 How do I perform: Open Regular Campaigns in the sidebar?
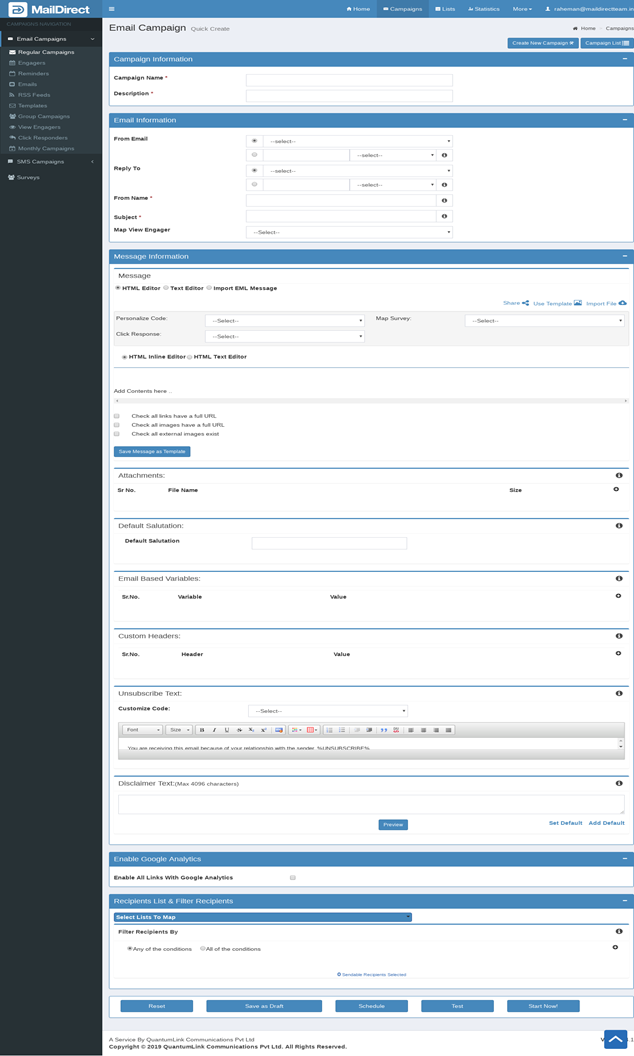pos(46,52)
